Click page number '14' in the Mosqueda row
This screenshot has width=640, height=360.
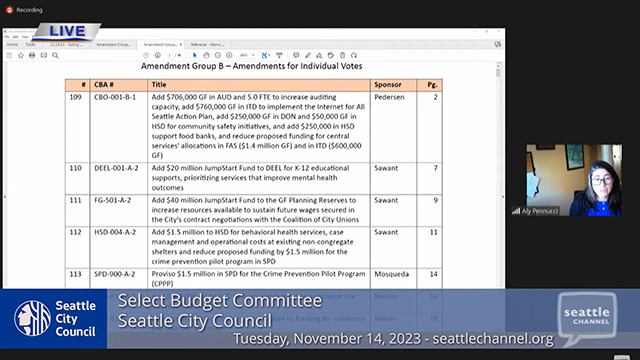pyautogui.click(x=433, y=274)
